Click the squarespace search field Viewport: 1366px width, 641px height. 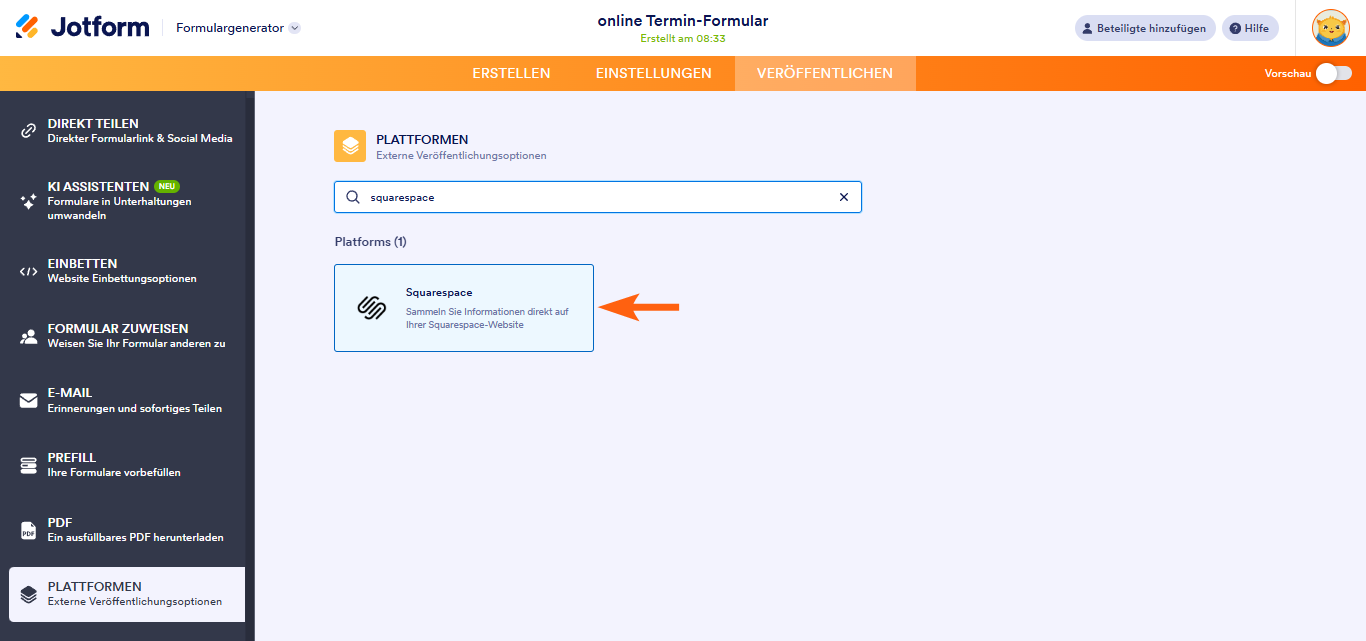click(598, 197)
